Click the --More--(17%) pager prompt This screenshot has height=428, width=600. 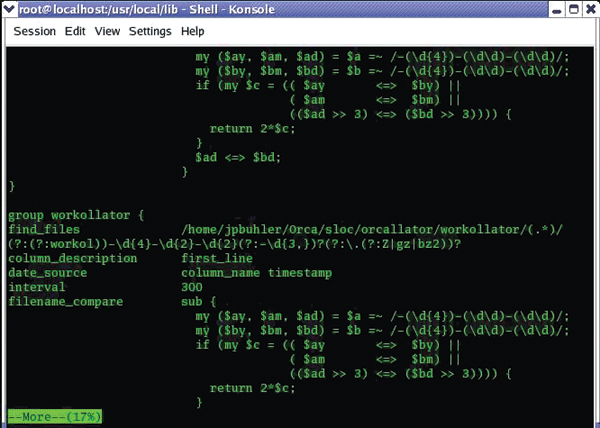[x=55, y=416]
